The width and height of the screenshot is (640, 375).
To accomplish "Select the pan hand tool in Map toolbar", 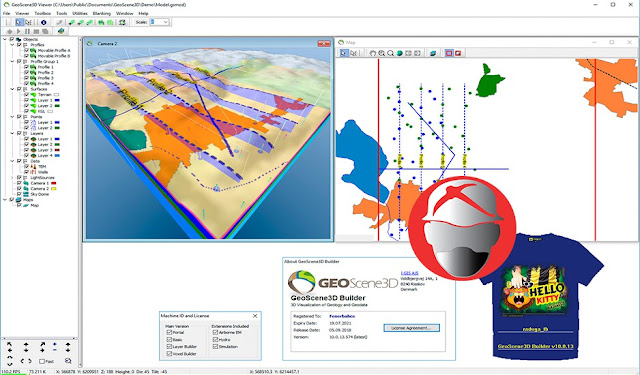I will [373, 53].
